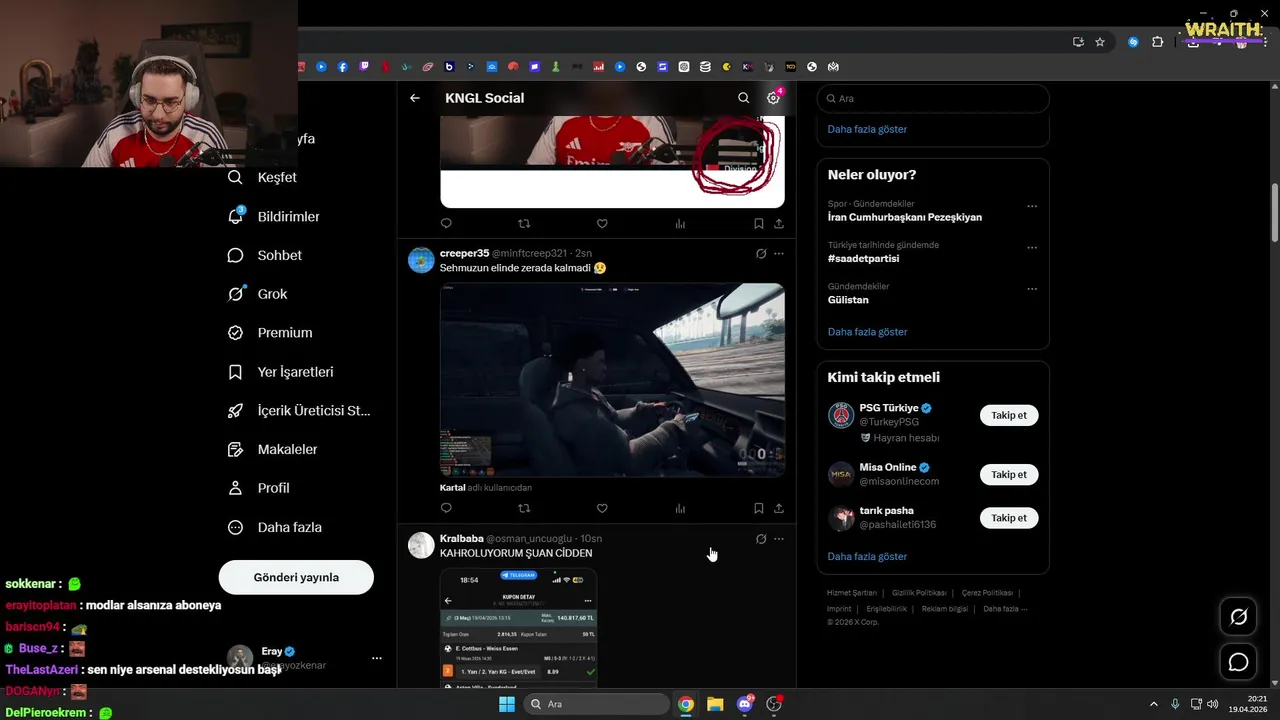1280x720 pixels.
Task: Open account menu dots beside Eray
Action: click(x=377, y=658)
